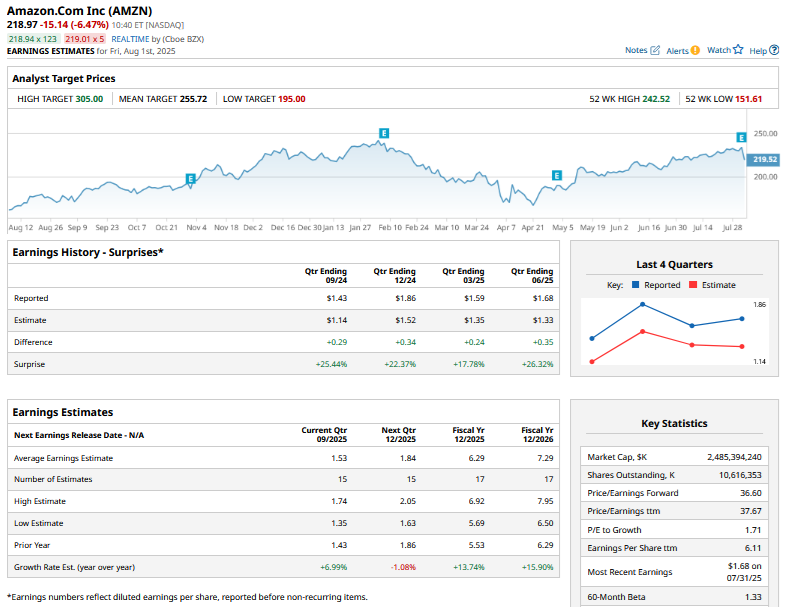Click the mean target value 255.72
The height and width of the screenshot is (607, 787).
pos(193,99)
